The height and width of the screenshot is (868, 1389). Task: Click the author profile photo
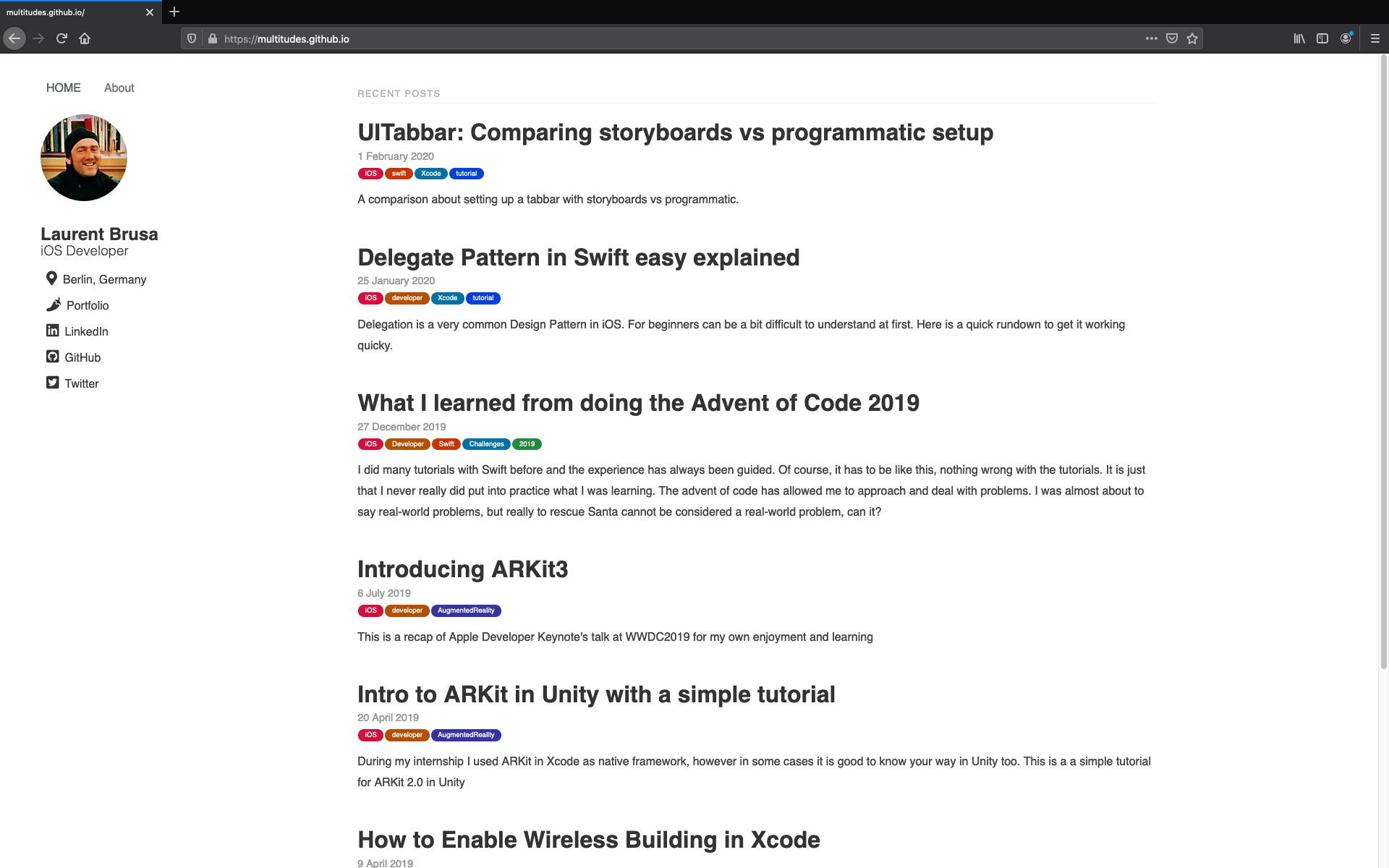(84, 158)
